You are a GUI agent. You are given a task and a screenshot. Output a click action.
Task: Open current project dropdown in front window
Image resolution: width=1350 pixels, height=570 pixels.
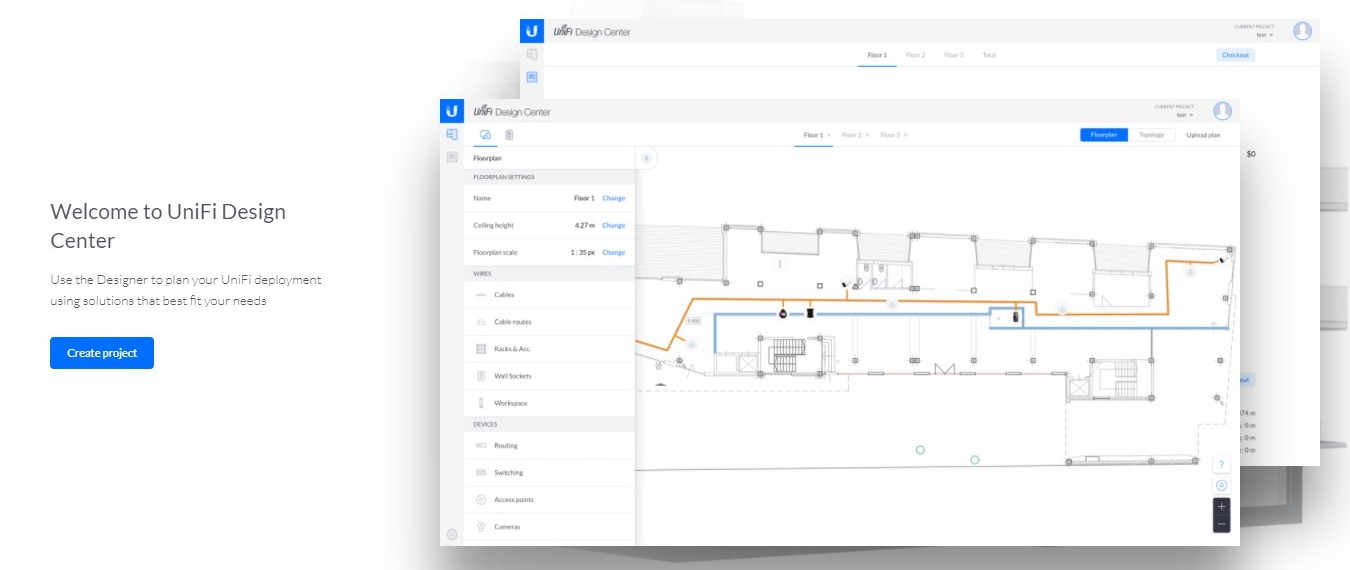(1184, 115)
